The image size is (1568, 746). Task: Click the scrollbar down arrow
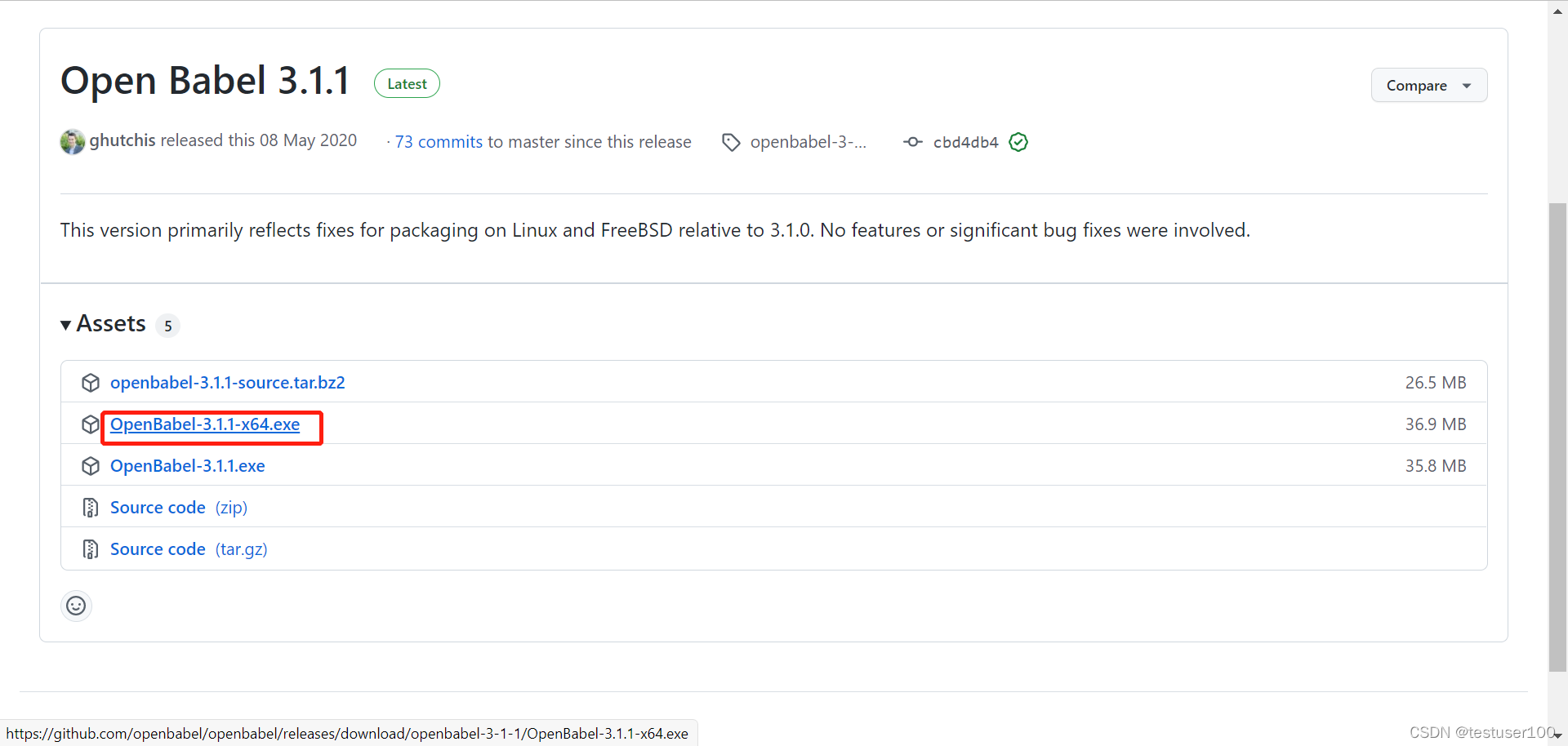[x=1558, y=736]
